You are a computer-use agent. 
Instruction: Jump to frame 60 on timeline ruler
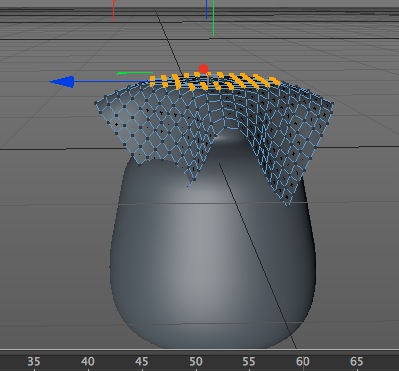tap(303, 361)
